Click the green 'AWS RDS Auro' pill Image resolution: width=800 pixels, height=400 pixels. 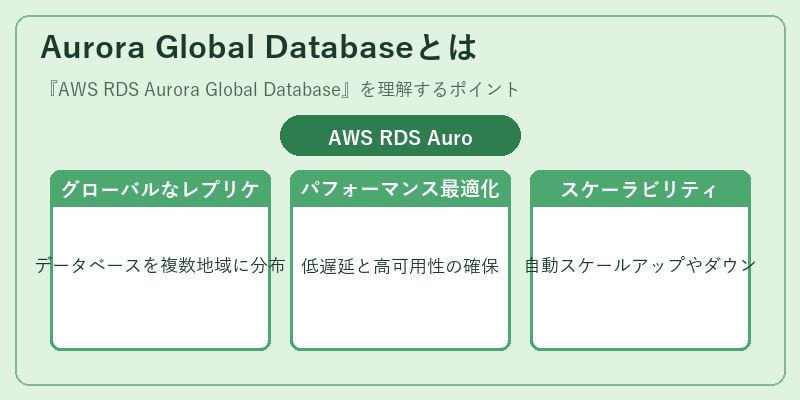pyautogui.click(x=400, y=136)
